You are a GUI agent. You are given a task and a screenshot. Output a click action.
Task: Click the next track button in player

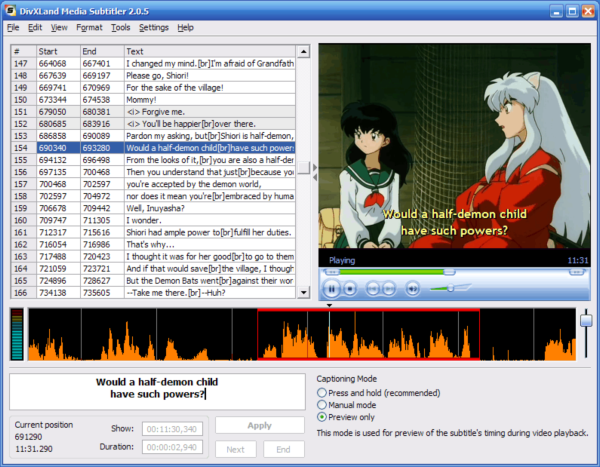tap(389, 288)
